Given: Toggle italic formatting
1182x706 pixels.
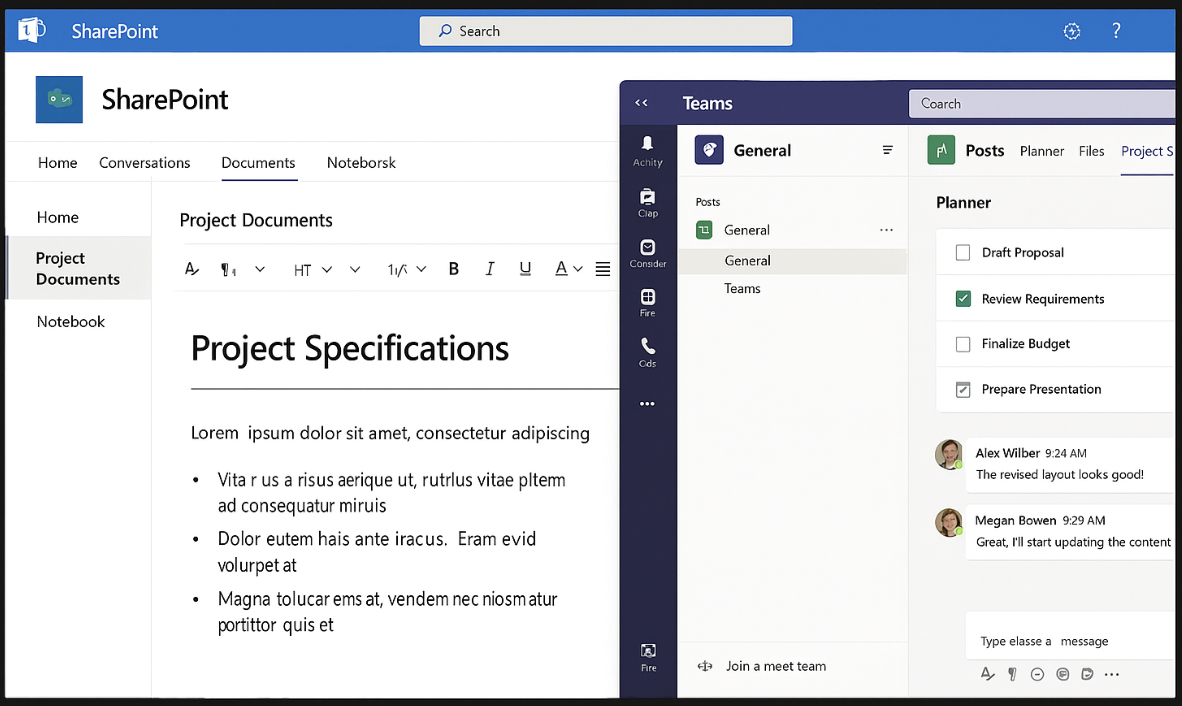Looking at the screenshot, I should tap(489, 269).
